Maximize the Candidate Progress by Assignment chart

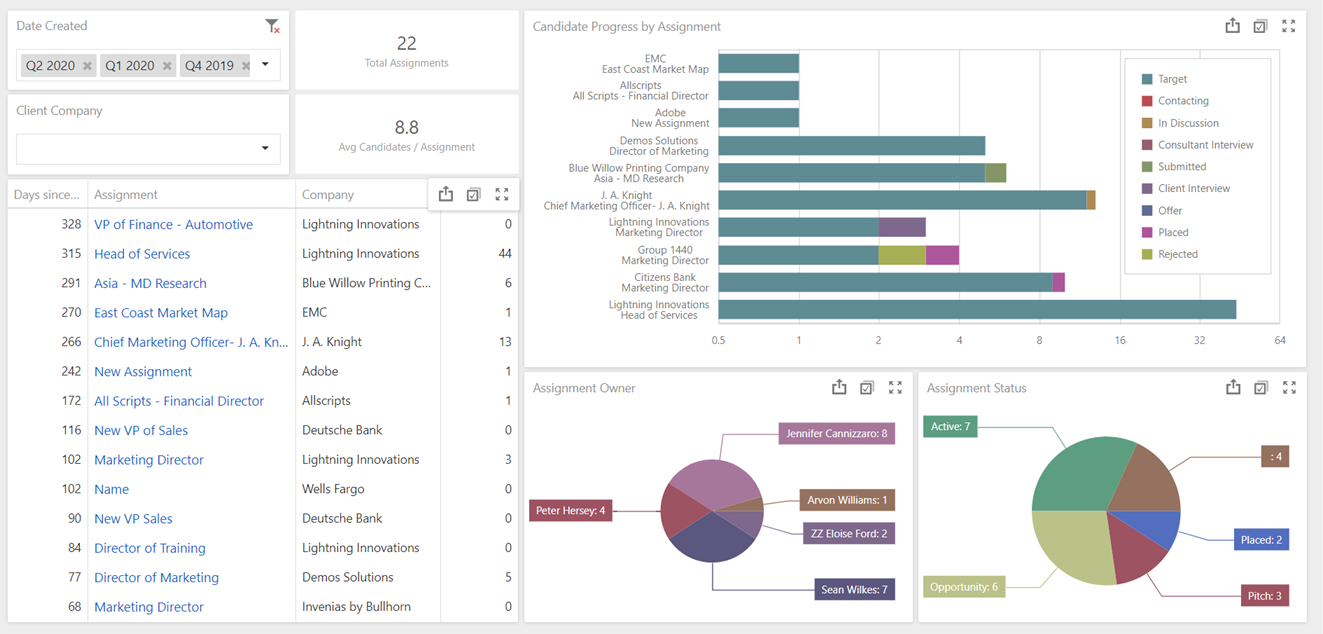click(1288, 25)
